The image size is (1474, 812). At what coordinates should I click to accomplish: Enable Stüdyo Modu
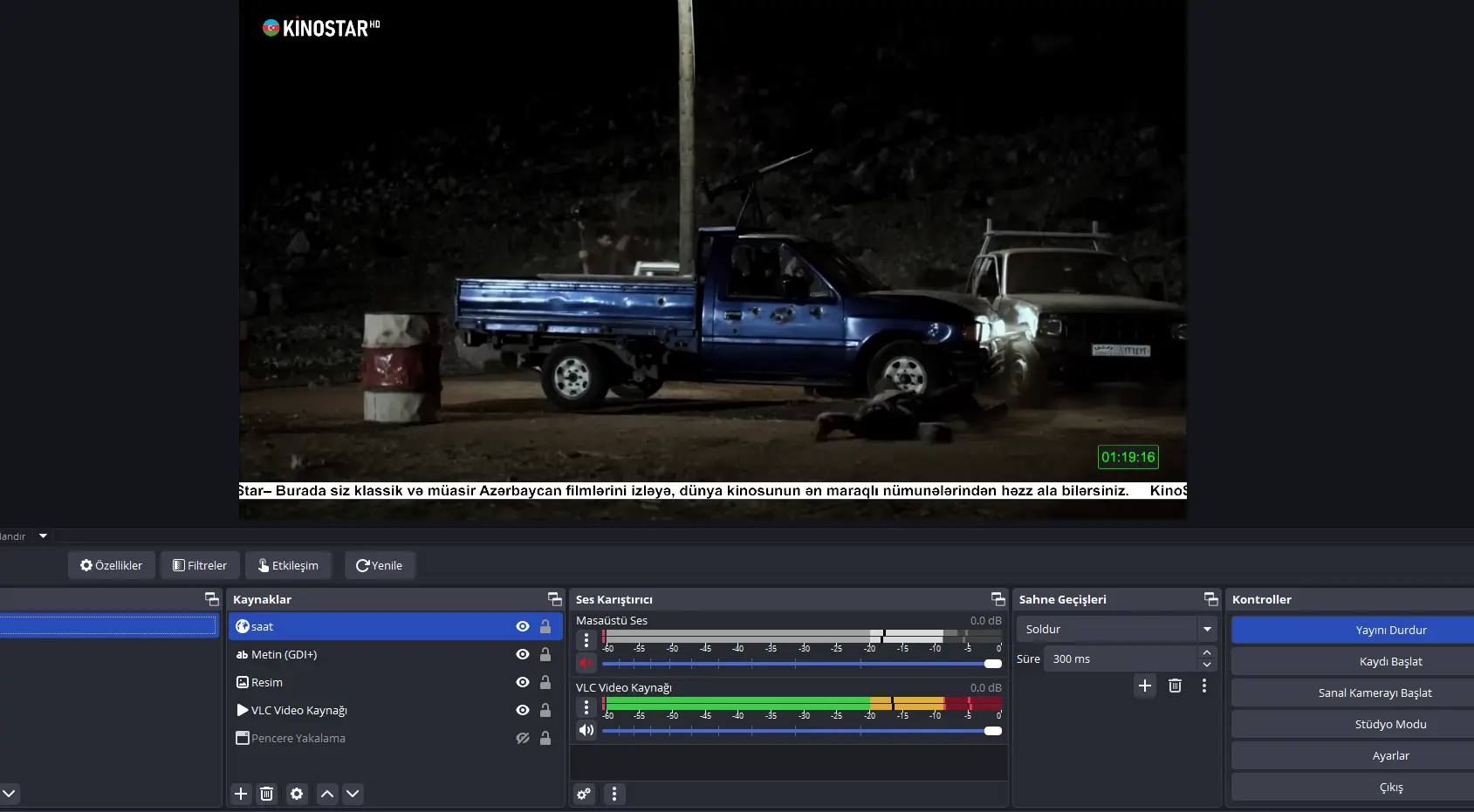1353,724
